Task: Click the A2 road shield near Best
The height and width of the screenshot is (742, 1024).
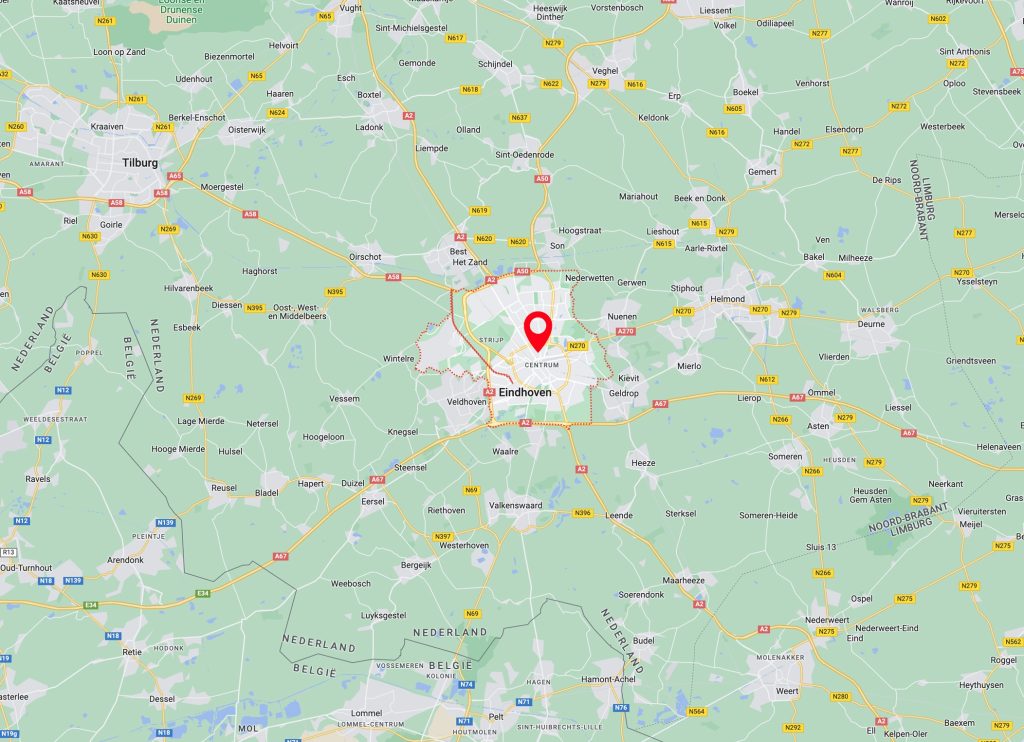Action: (460, 237)
